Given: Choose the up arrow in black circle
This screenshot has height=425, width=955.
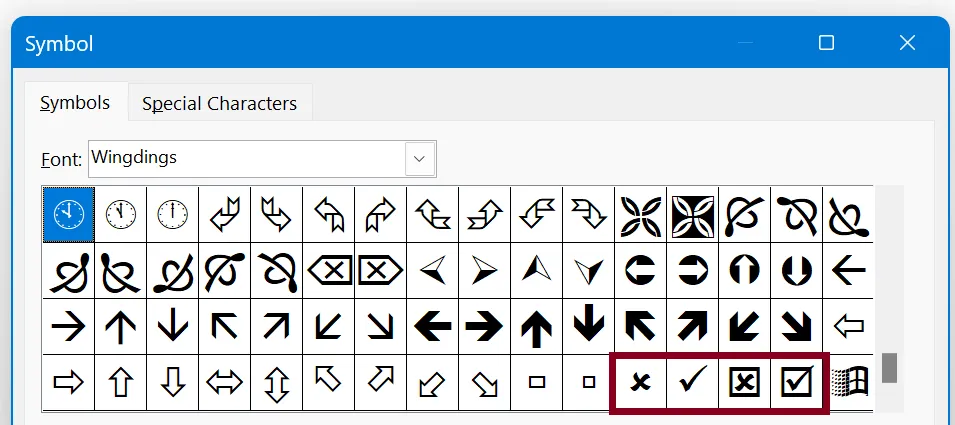Looking at the screenshot, I should 744,269.
